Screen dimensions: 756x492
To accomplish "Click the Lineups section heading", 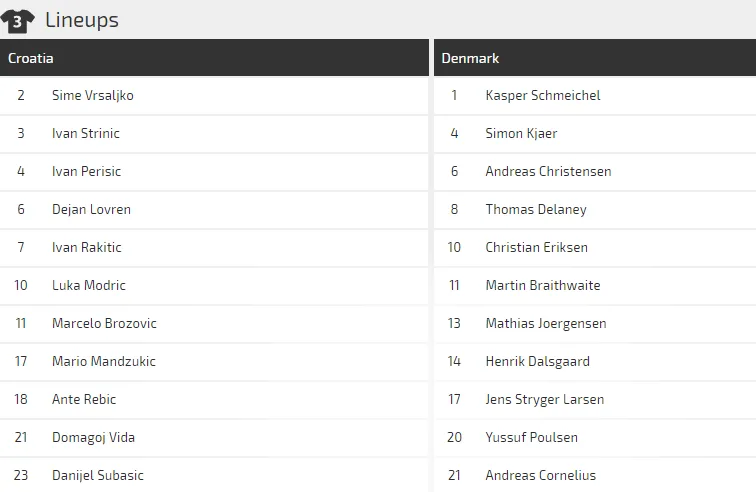I will pyautogui.click(x=82, y=20).
